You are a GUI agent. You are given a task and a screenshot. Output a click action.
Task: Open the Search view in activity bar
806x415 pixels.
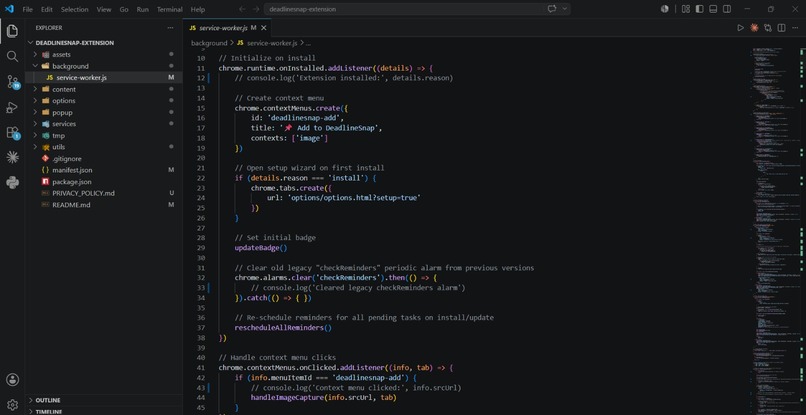(12, 57)
